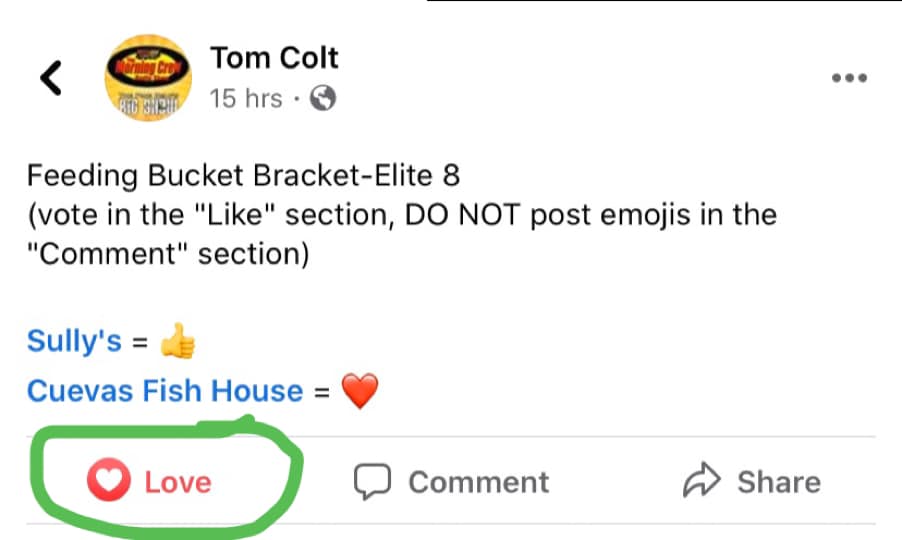
Task: Click the 15 hrs timestamp
Action: [245, 98]
